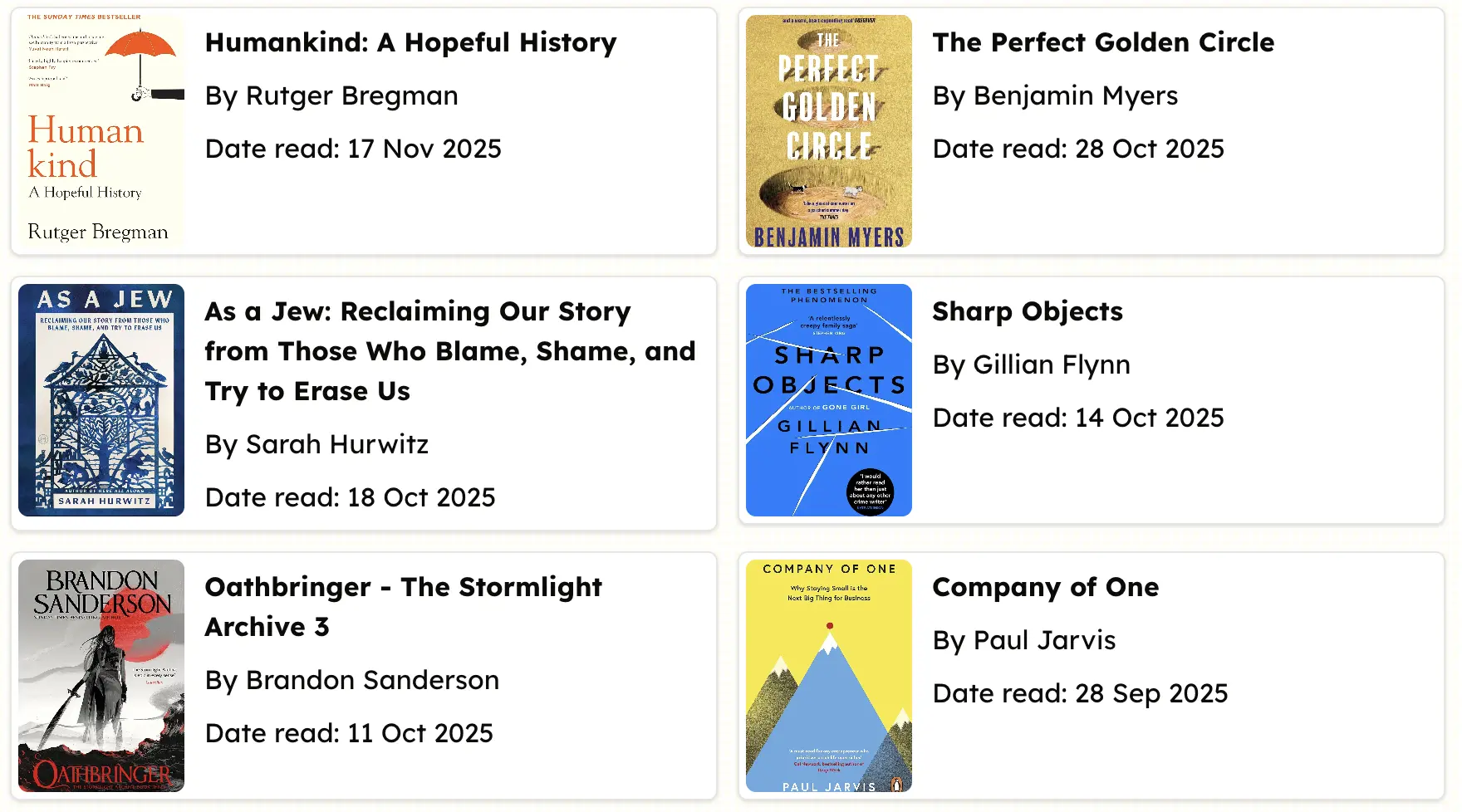Click the 'Sharp Objects' title text

point(1027,311)
